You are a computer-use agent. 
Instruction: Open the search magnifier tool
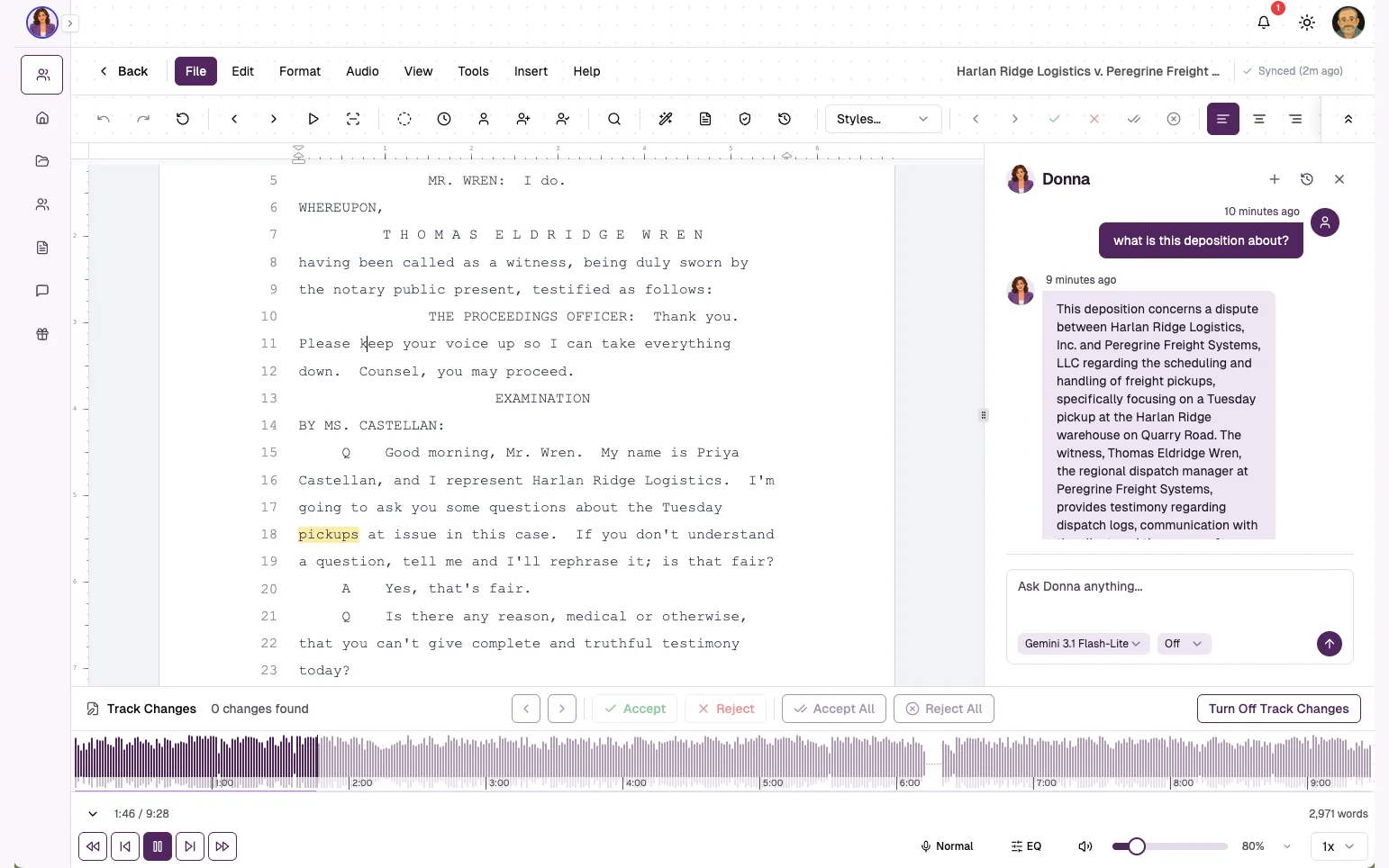(614, 119)
